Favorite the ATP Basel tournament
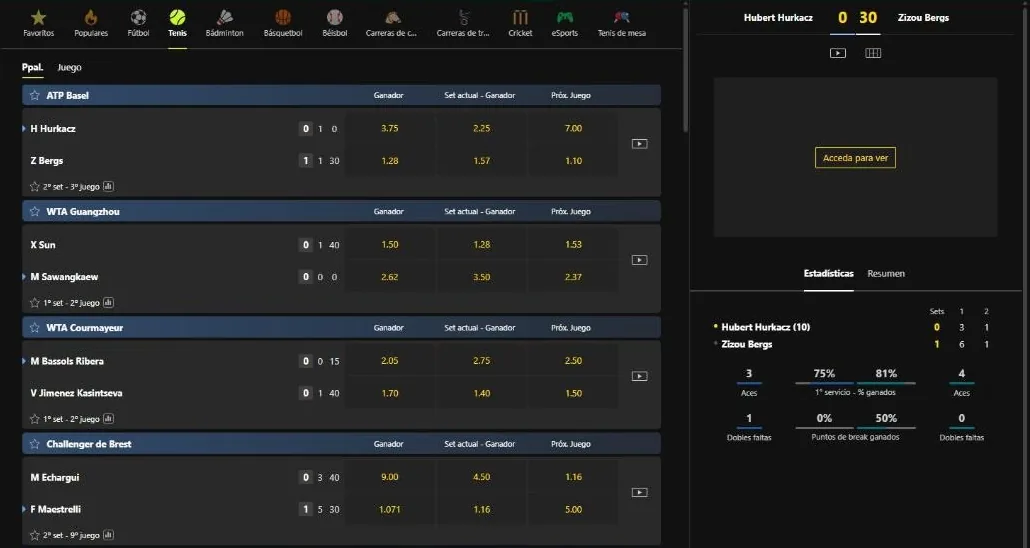The image size is (1030, 548). point(35,95)
